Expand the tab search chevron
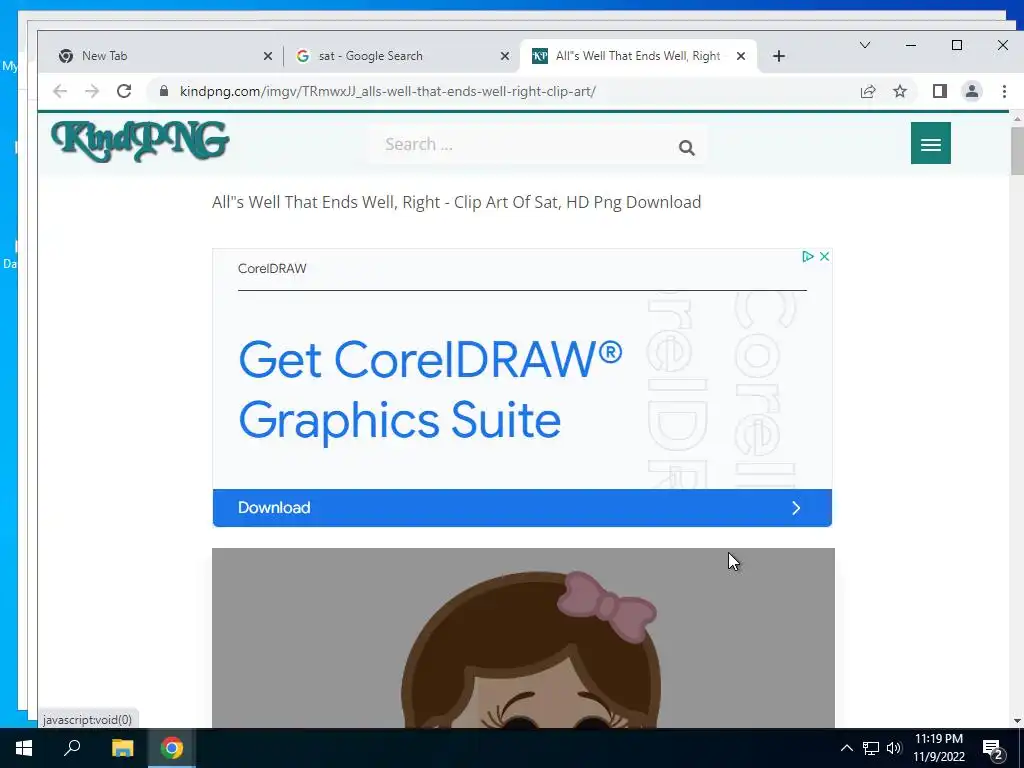Image resolution: width=1024 pixels, height=768 pixels. 865,45
